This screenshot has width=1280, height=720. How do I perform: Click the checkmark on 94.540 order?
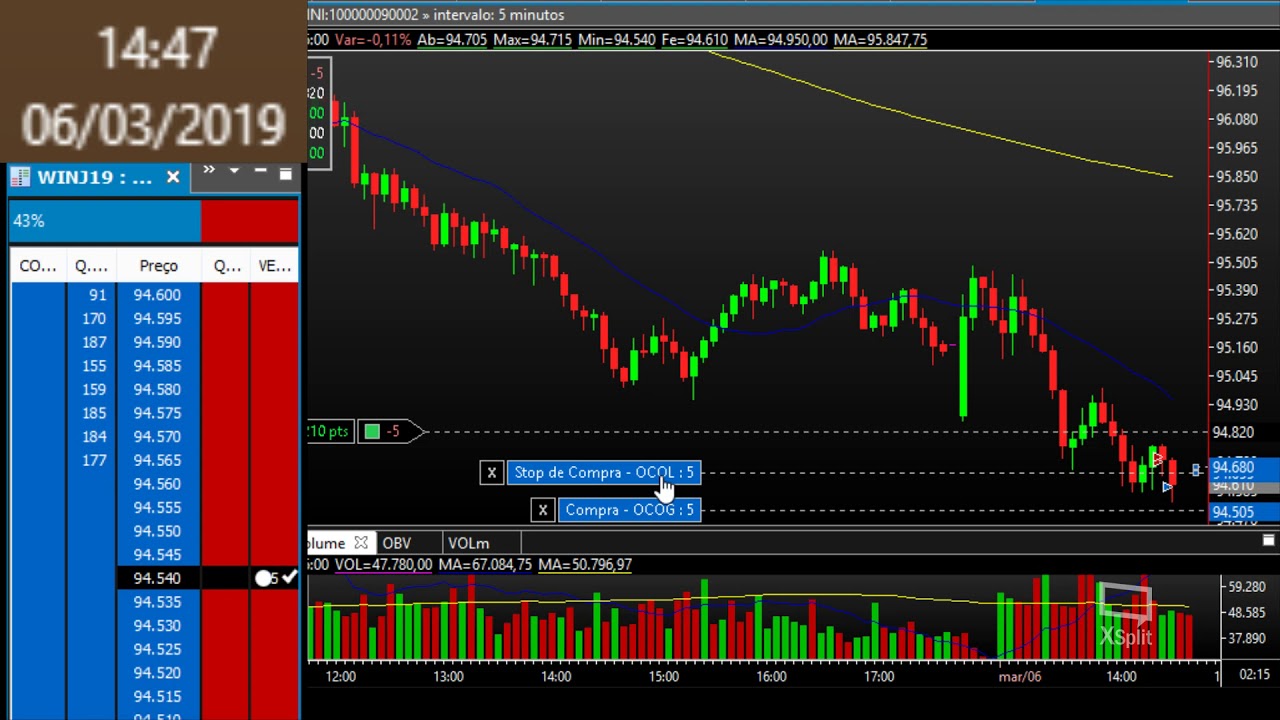click(x=289, y=577)
